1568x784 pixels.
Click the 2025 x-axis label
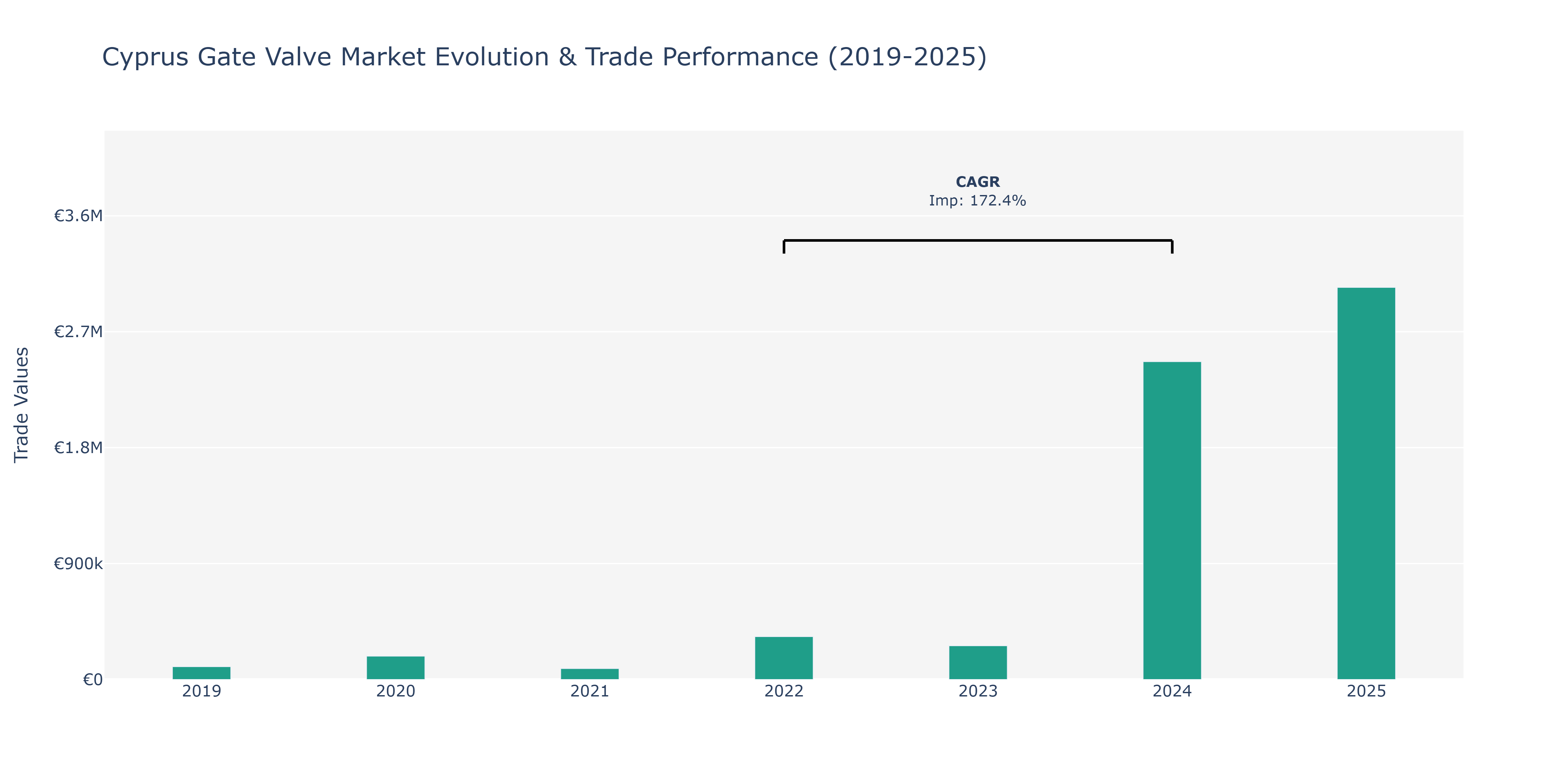click(1366, 692)
